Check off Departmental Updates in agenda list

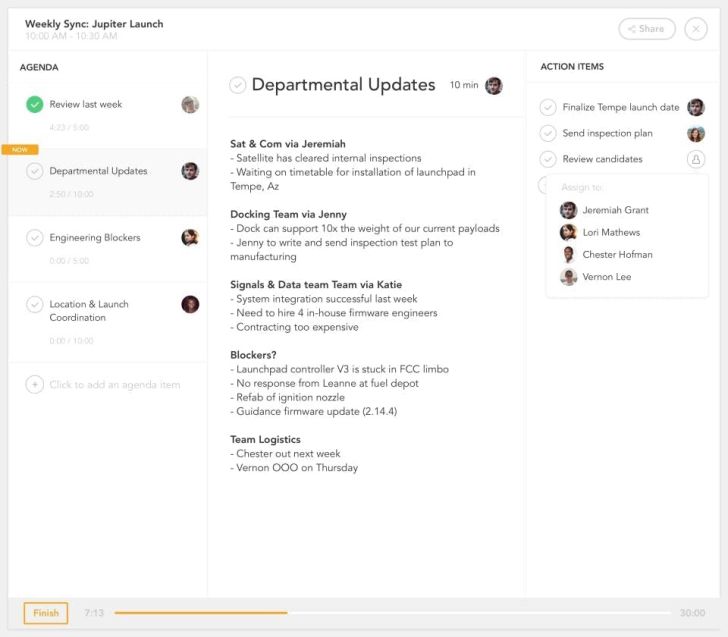tap(34, 171)
